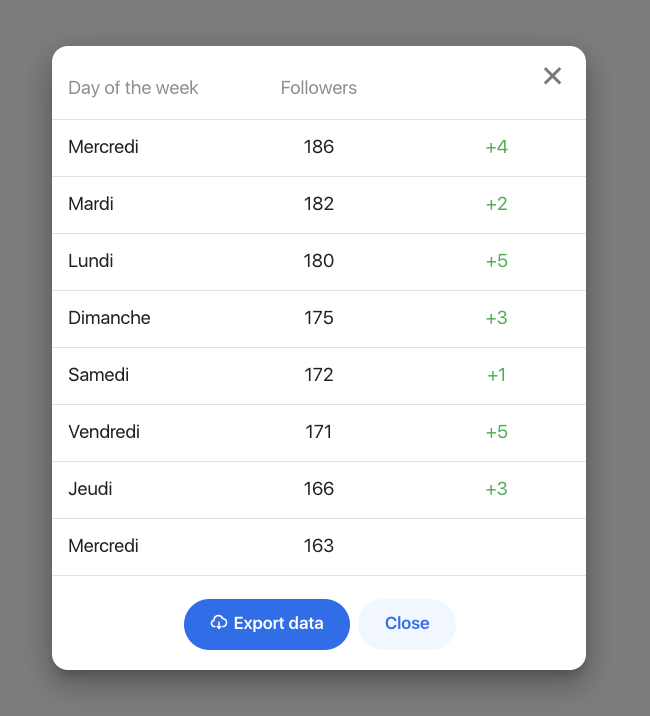The image size is (650, 716).
Task: Select the Followers column header
Action: tap(318, 88)
